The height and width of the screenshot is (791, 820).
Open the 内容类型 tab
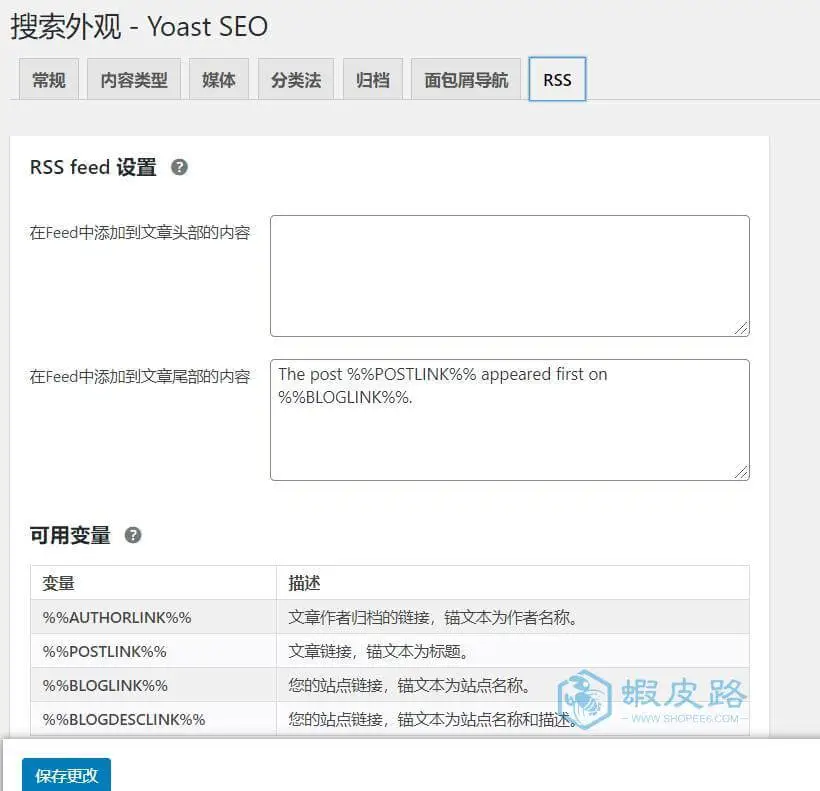[x=134, y=79]
